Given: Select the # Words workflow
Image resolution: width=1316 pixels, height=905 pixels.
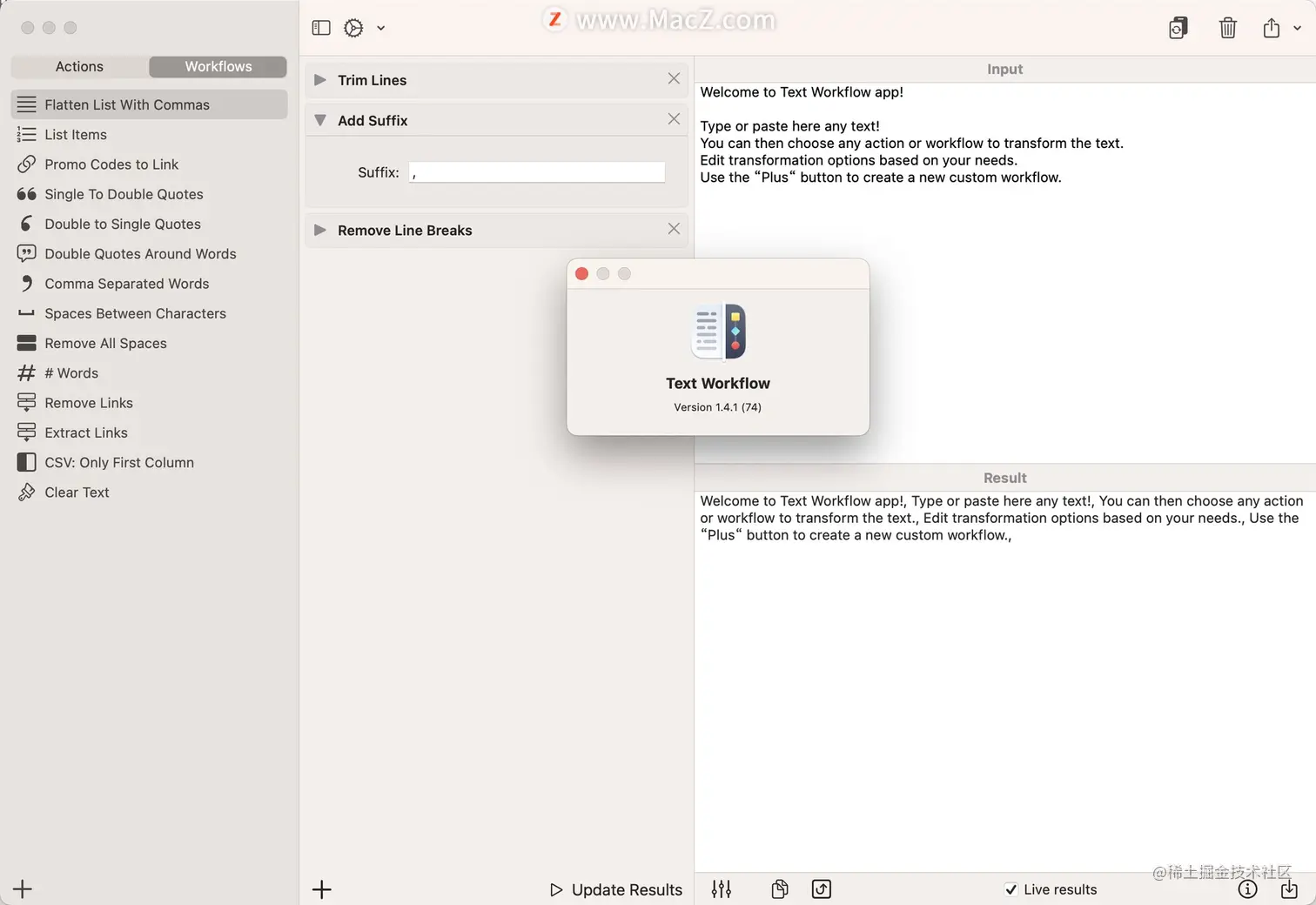Looking at the screenshot, I should [x=149, y=373].
